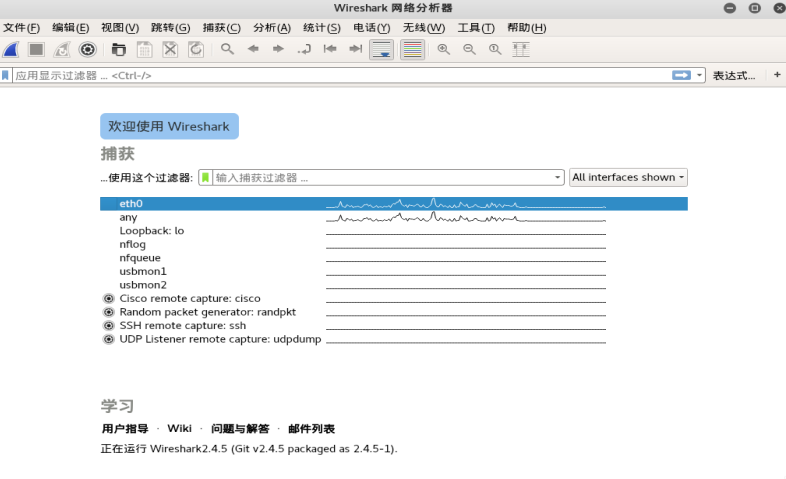
Task: Open the 无线(W) menu
Action: click(x=424, y=28)
